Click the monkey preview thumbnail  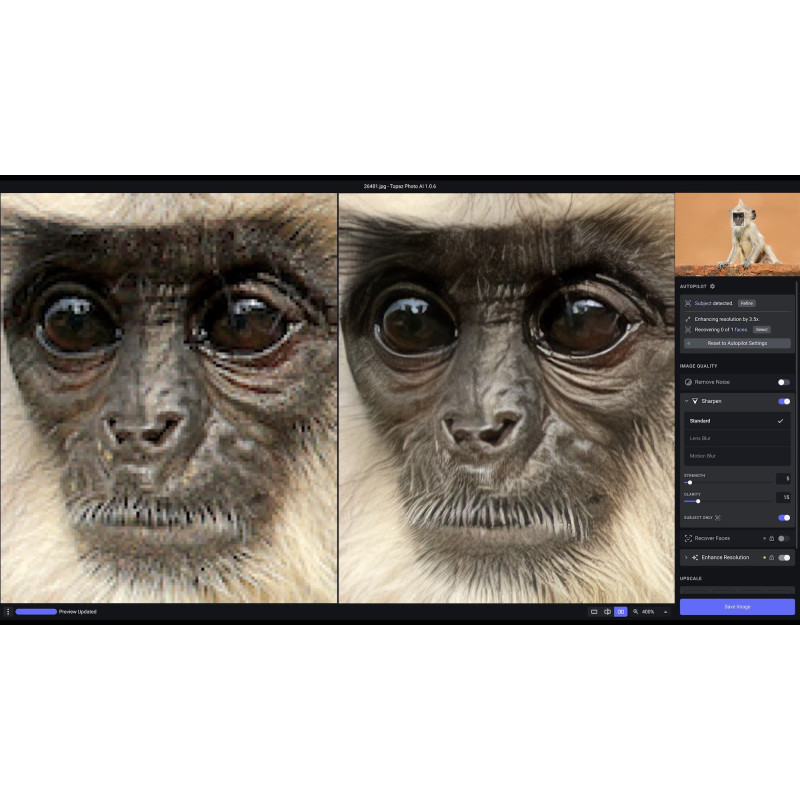click(737, 234)
